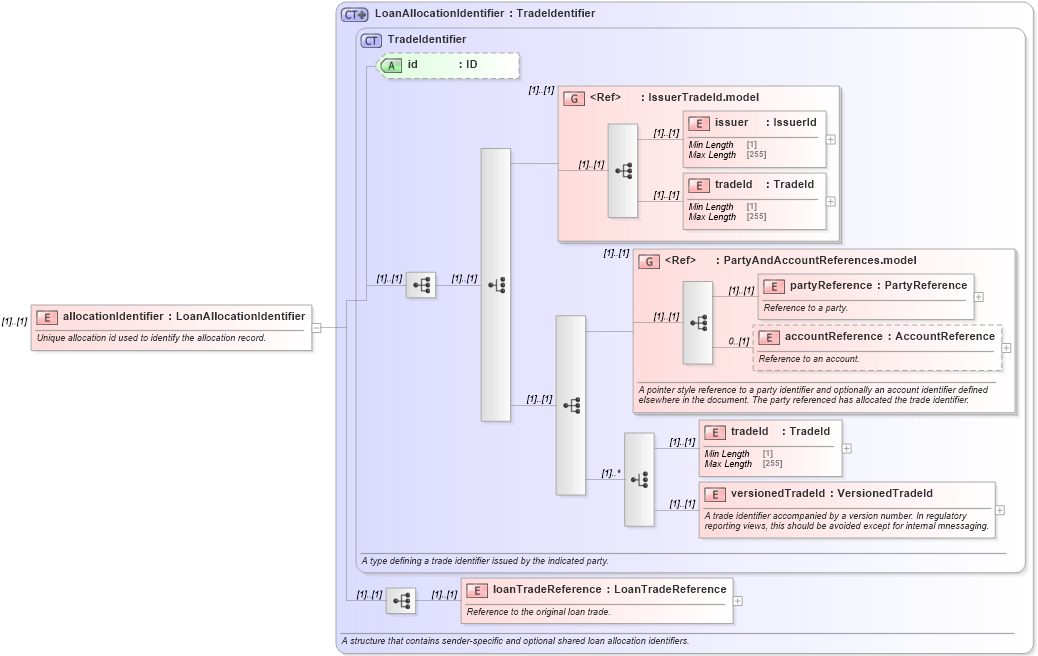Screen dimensions: 1038x656
Task: Expand the partyReference element details
Action: 978,296
